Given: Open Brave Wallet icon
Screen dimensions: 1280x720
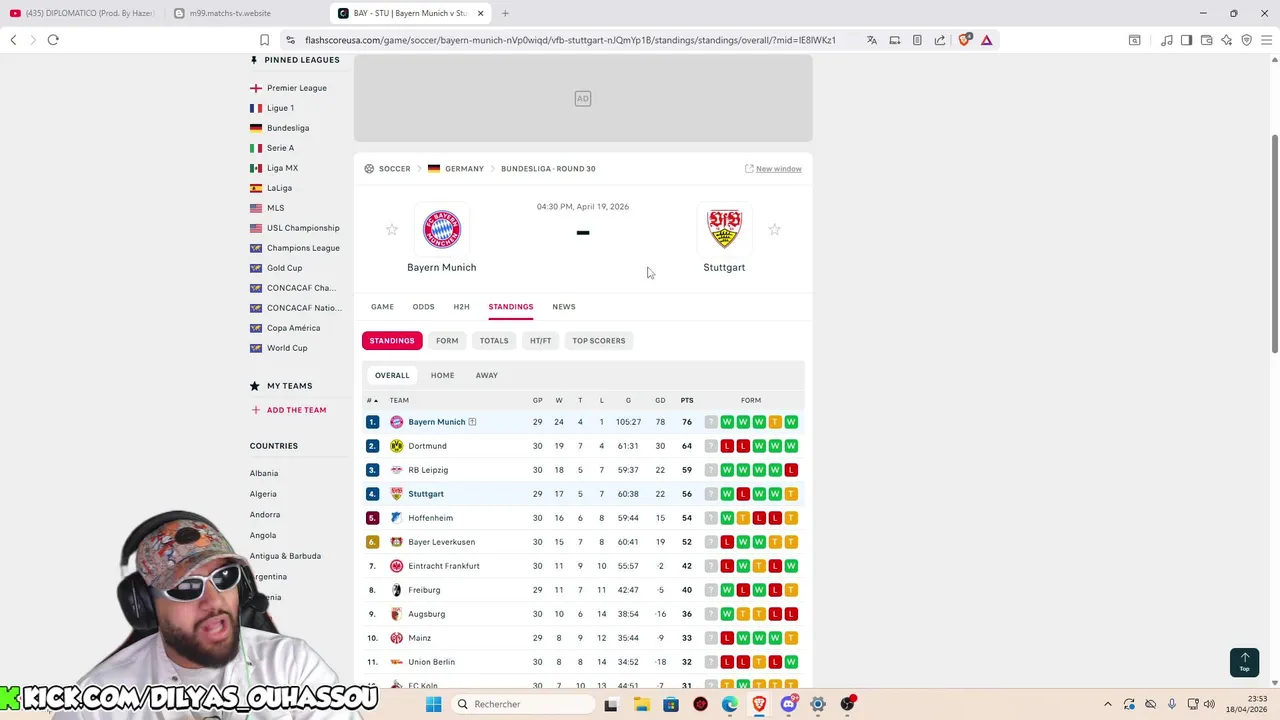Looking at the screenshot, I should point(1207,40).
